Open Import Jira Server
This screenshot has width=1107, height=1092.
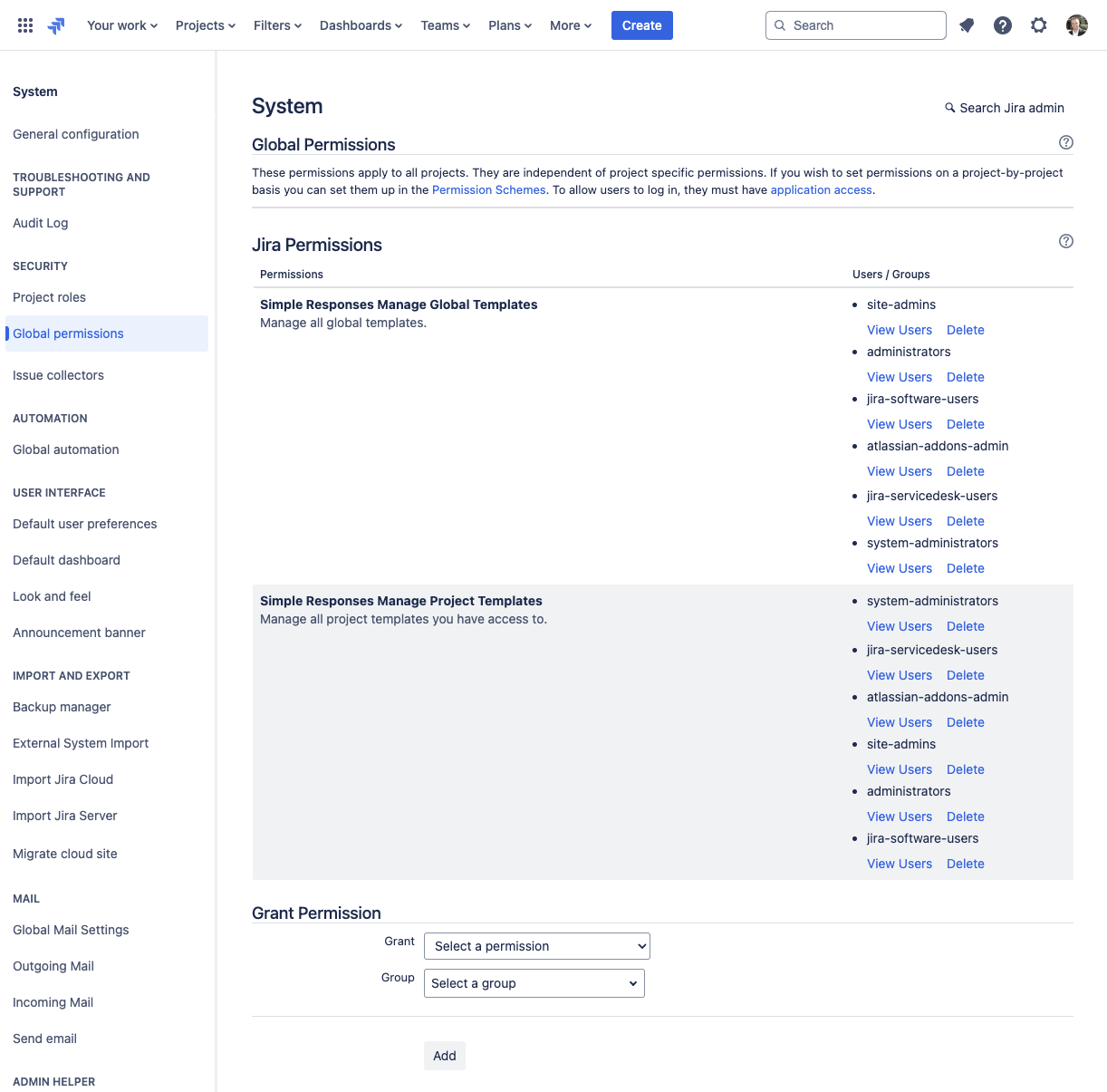pos(65,816)
